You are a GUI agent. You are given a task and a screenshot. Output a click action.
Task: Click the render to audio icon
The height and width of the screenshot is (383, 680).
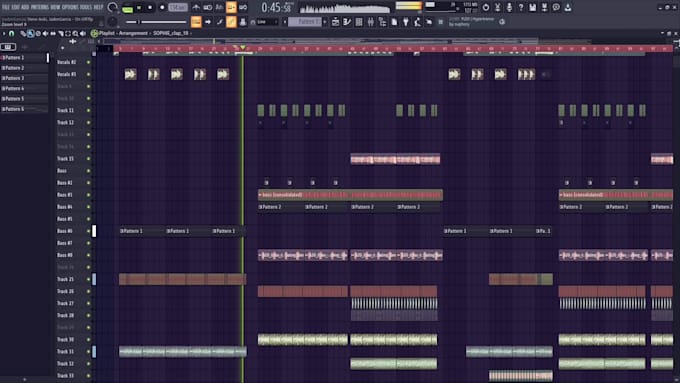click(544, 7)
